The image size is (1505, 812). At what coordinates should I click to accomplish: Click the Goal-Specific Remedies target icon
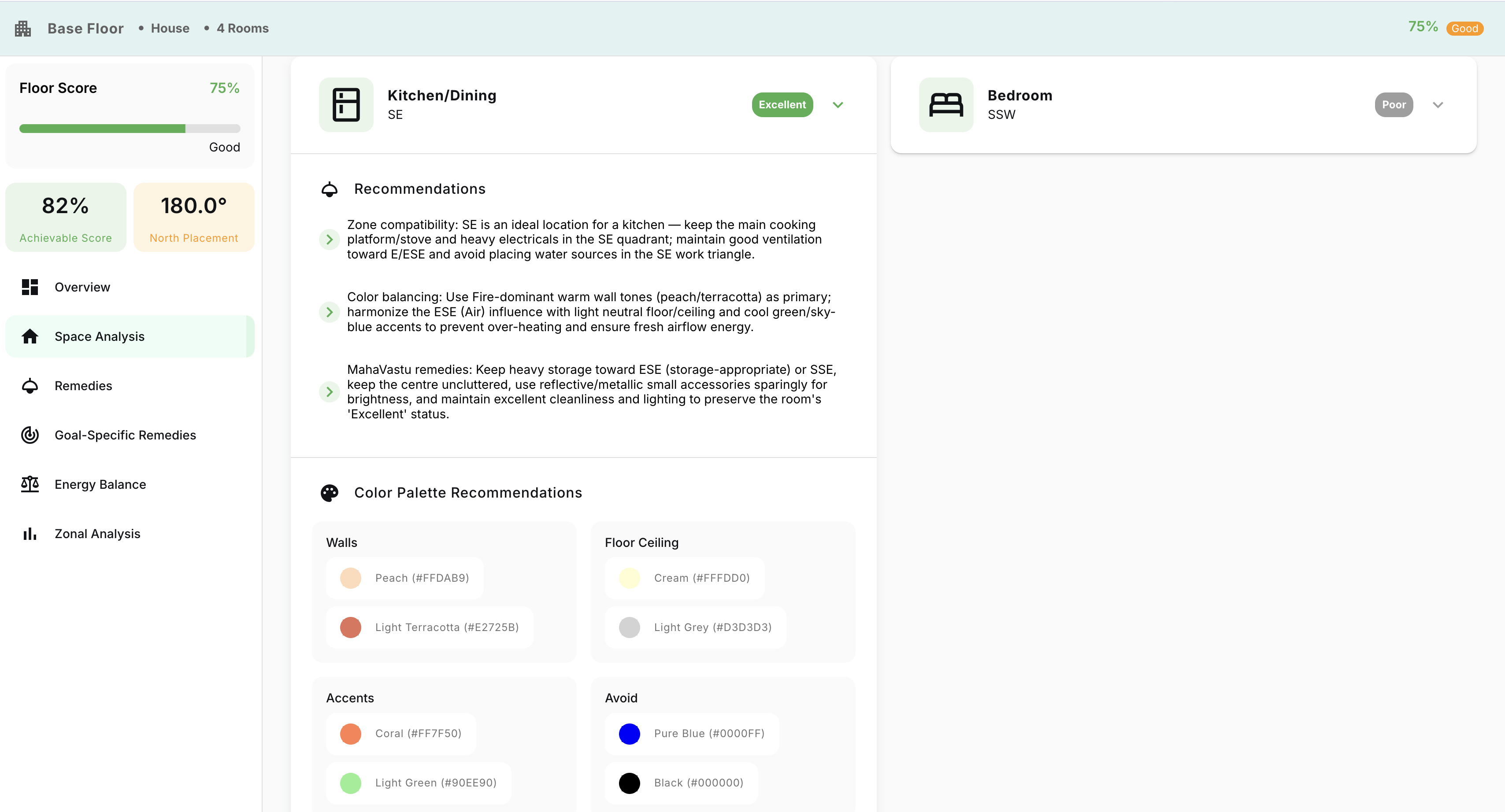tap(29, 435)
